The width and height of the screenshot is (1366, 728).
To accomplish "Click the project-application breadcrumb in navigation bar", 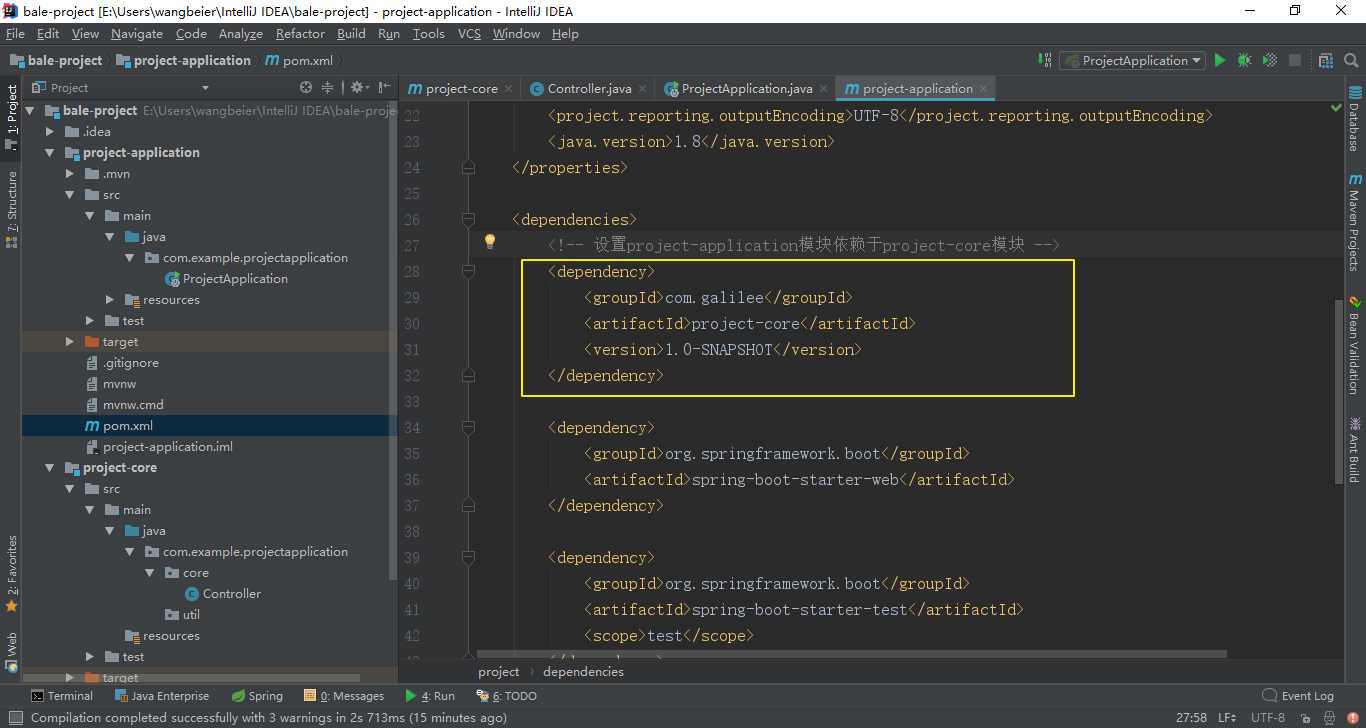I will pos(184,61).
